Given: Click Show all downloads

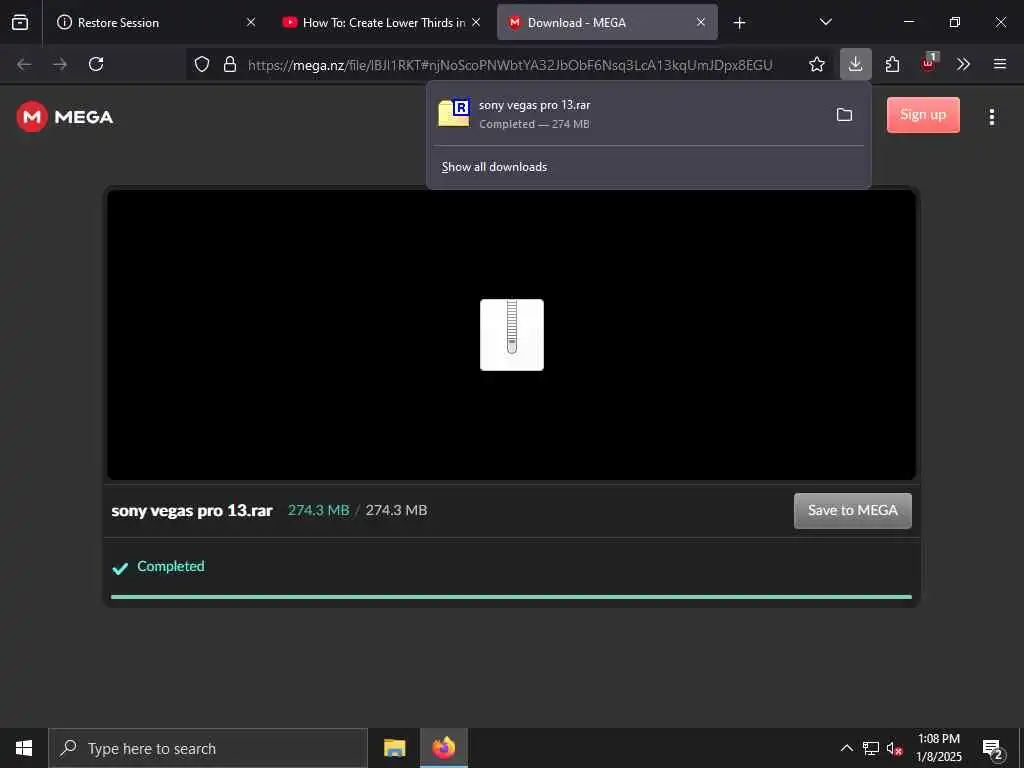Looking at the screenshot, I should 494,167.
